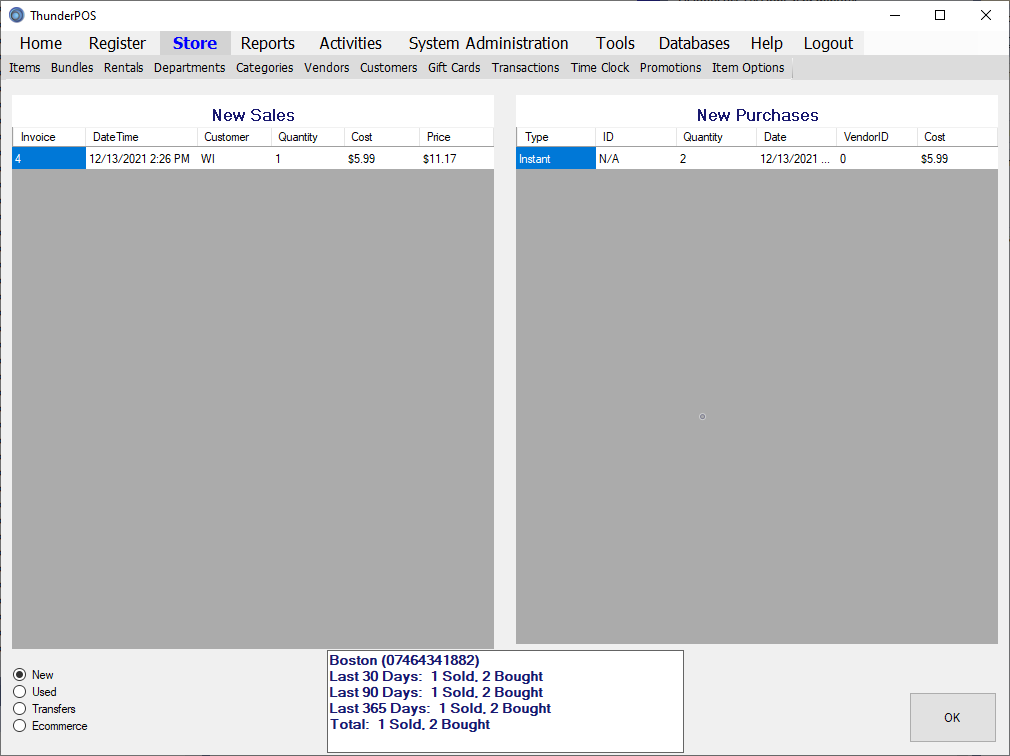Open Vendors from the submenu bar
The image size is (1010, 756).
click(327, 68)
